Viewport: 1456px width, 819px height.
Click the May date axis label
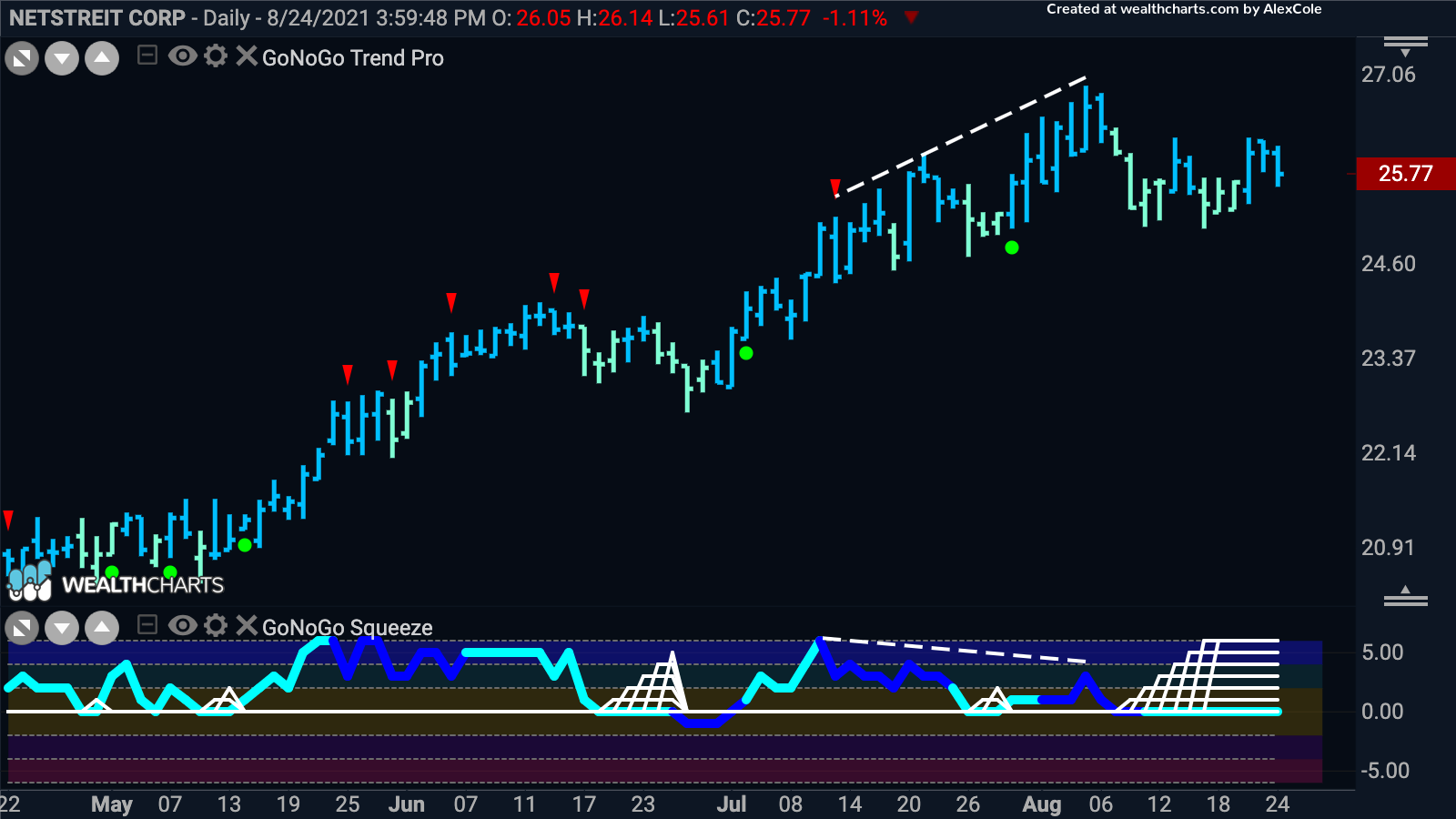coord(112,804)
